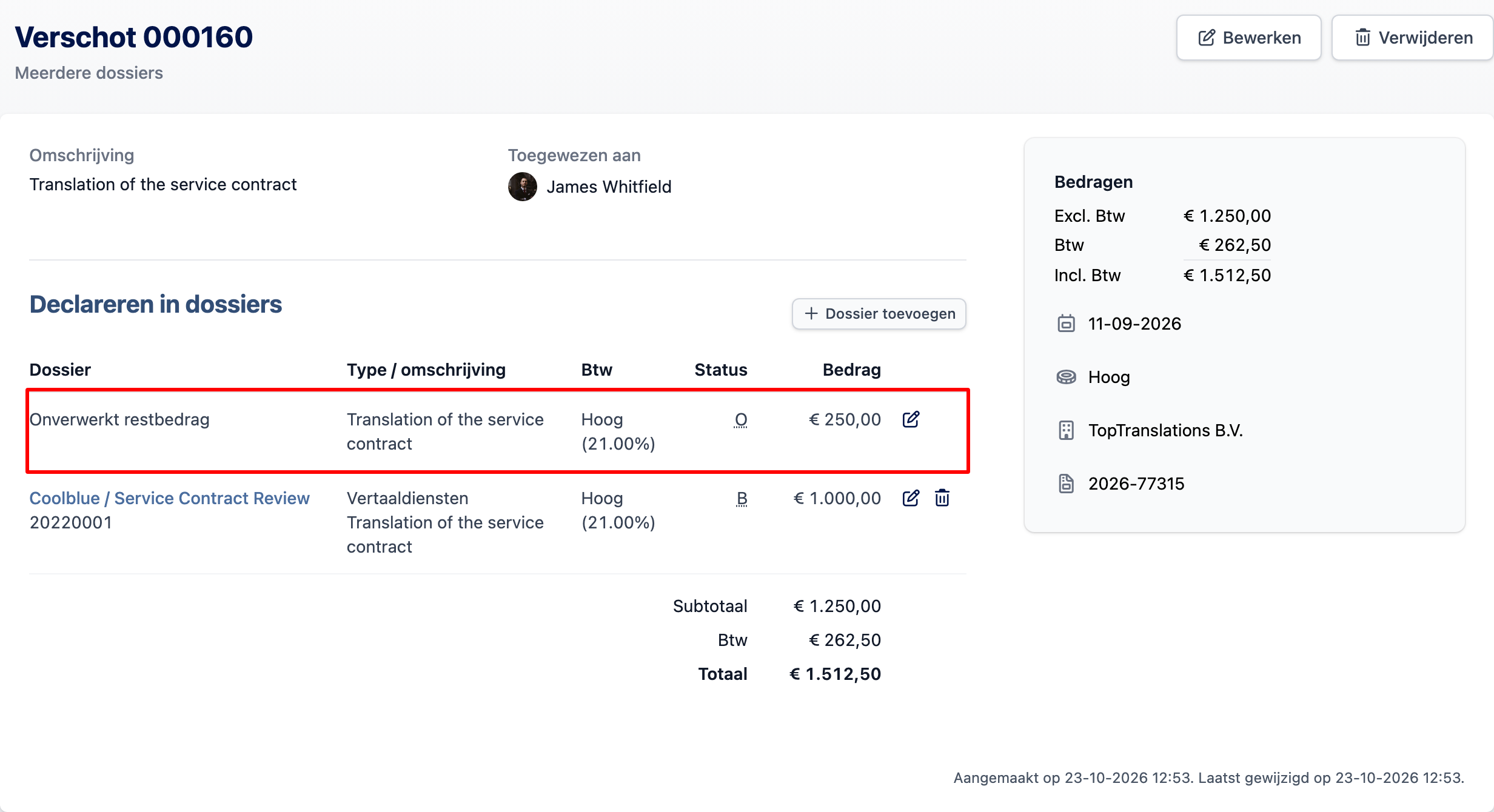Screen dimensions: 1494x812
Task: Click the description 'Translation of the service contract'
Action: point(163,184)
